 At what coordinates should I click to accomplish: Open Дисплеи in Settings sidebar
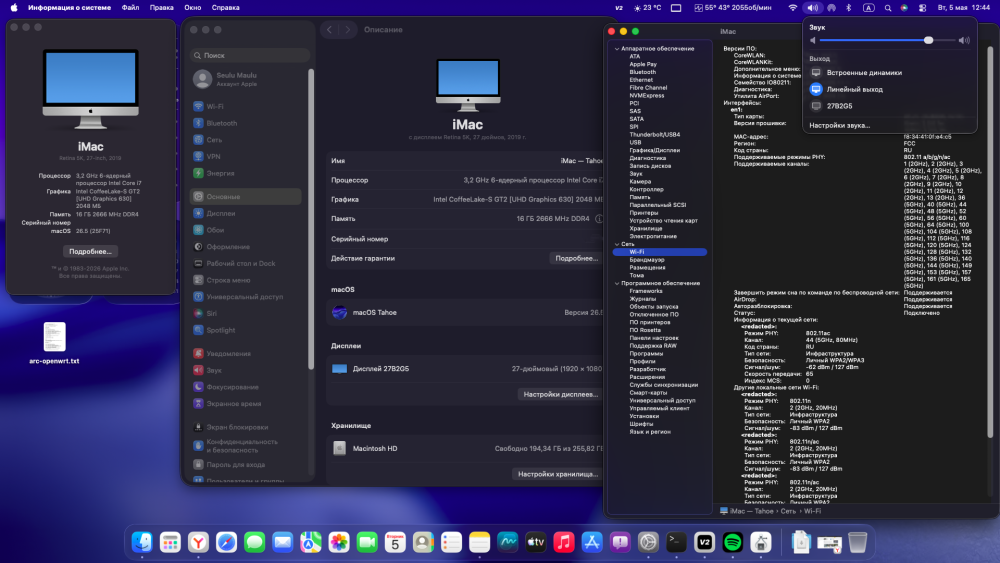coord(246,213)
